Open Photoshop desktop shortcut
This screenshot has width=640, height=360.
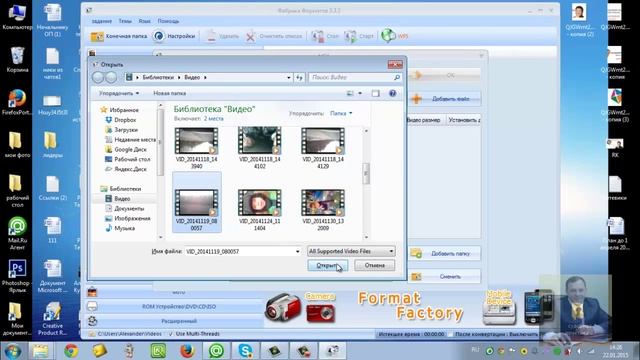point(17,276)
